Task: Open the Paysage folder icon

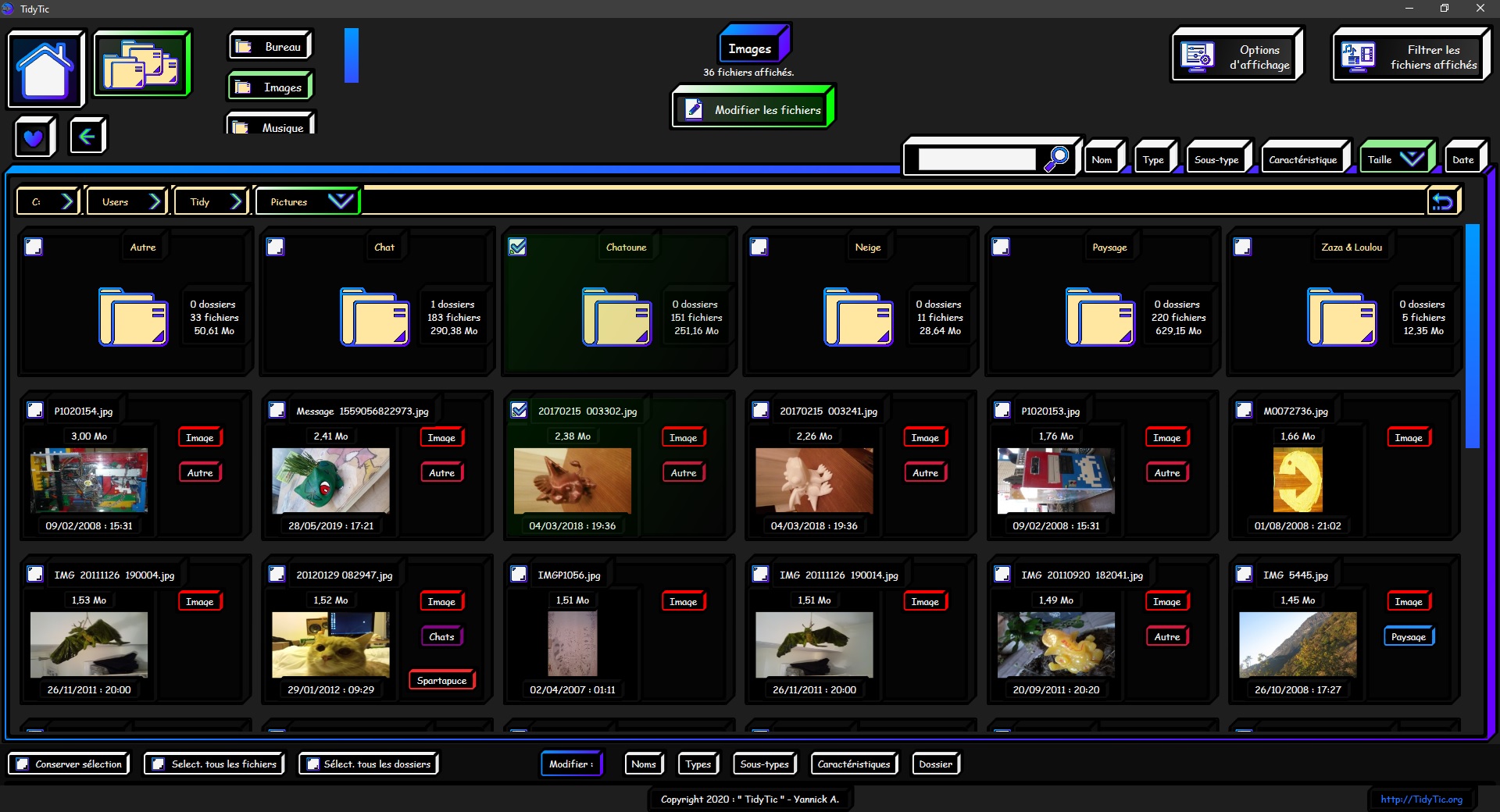Action: [x=1099, y=317]
